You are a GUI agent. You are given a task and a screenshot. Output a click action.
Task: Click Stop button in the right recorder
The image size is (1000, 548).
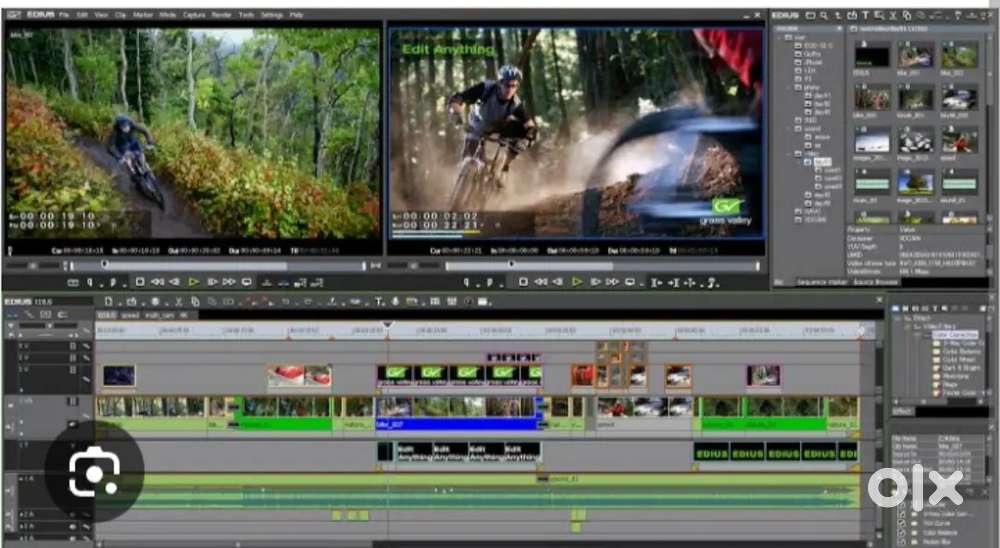[x=523, y=283]
